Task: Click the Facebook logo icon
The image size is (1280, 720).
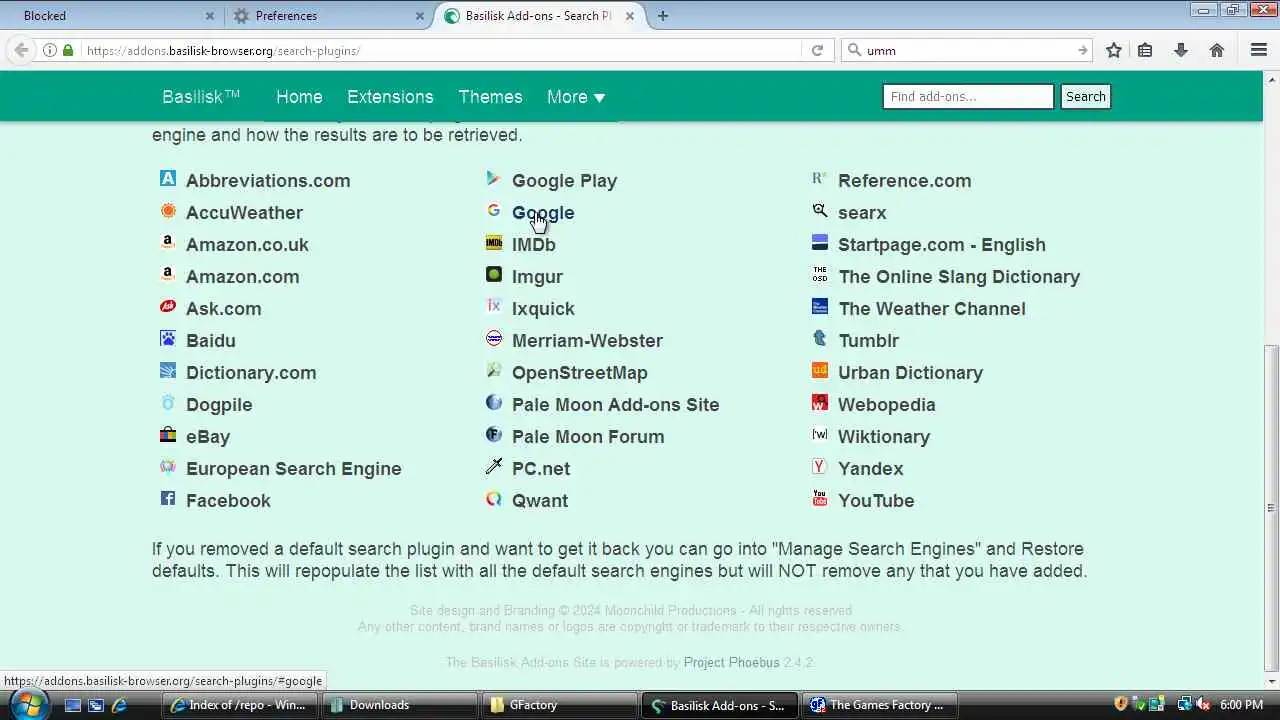Action: [168, 499]
